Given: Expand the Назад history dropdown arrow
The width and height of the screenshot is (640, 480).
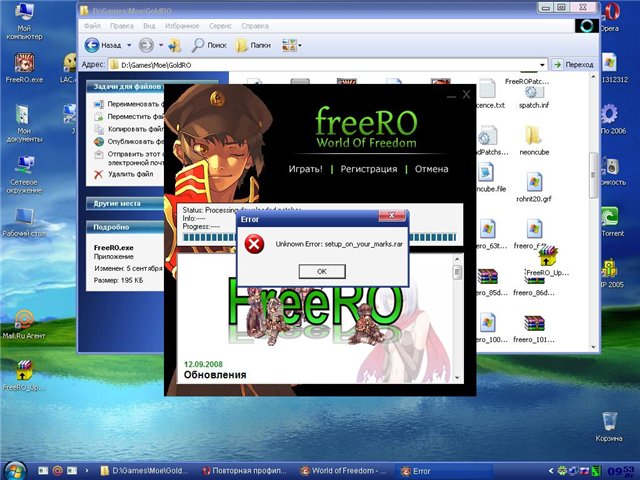Looking at the screenshot, I should (129, 45).
